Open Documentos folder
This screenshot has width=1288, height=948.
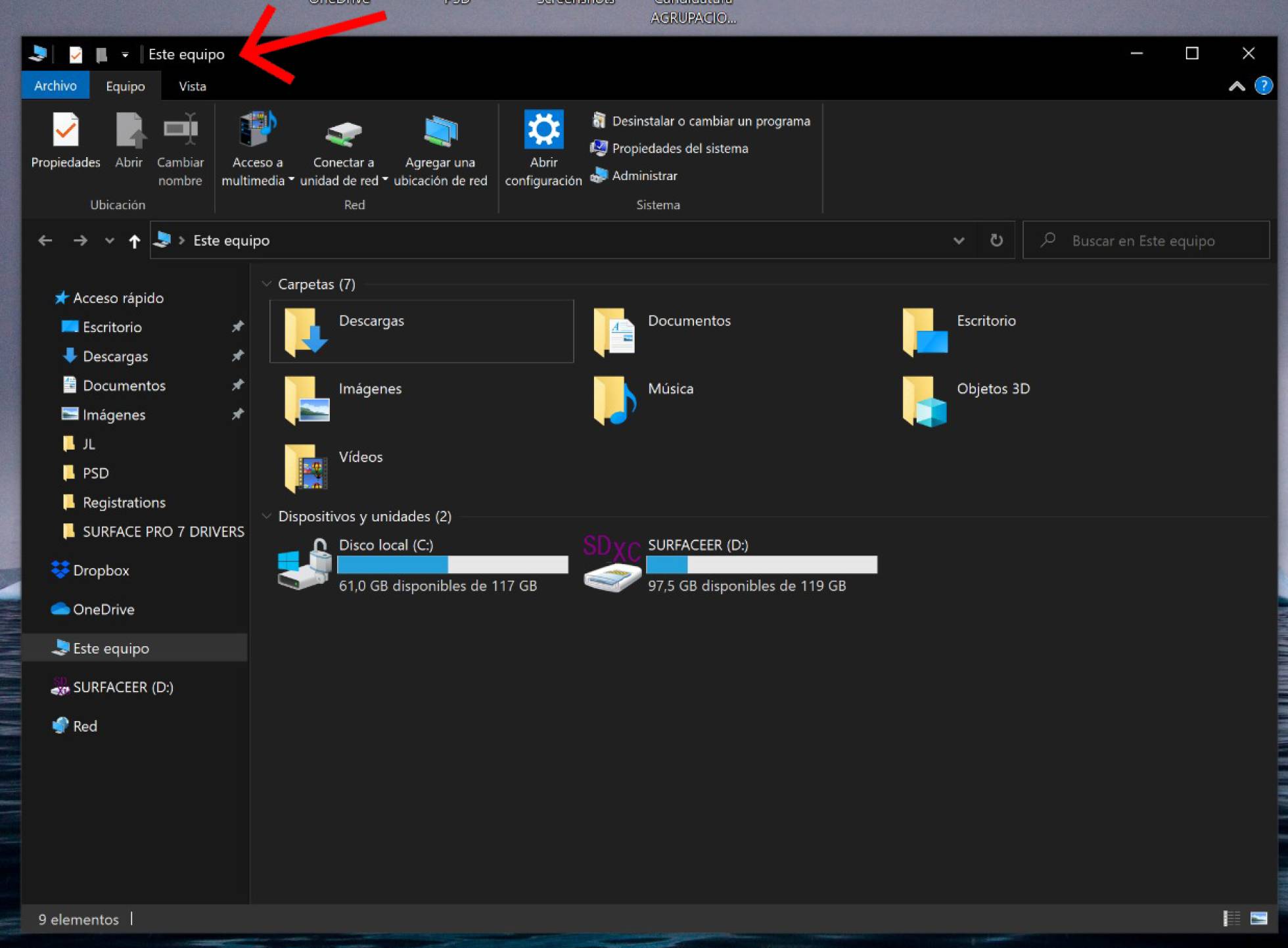click(691, 320)
